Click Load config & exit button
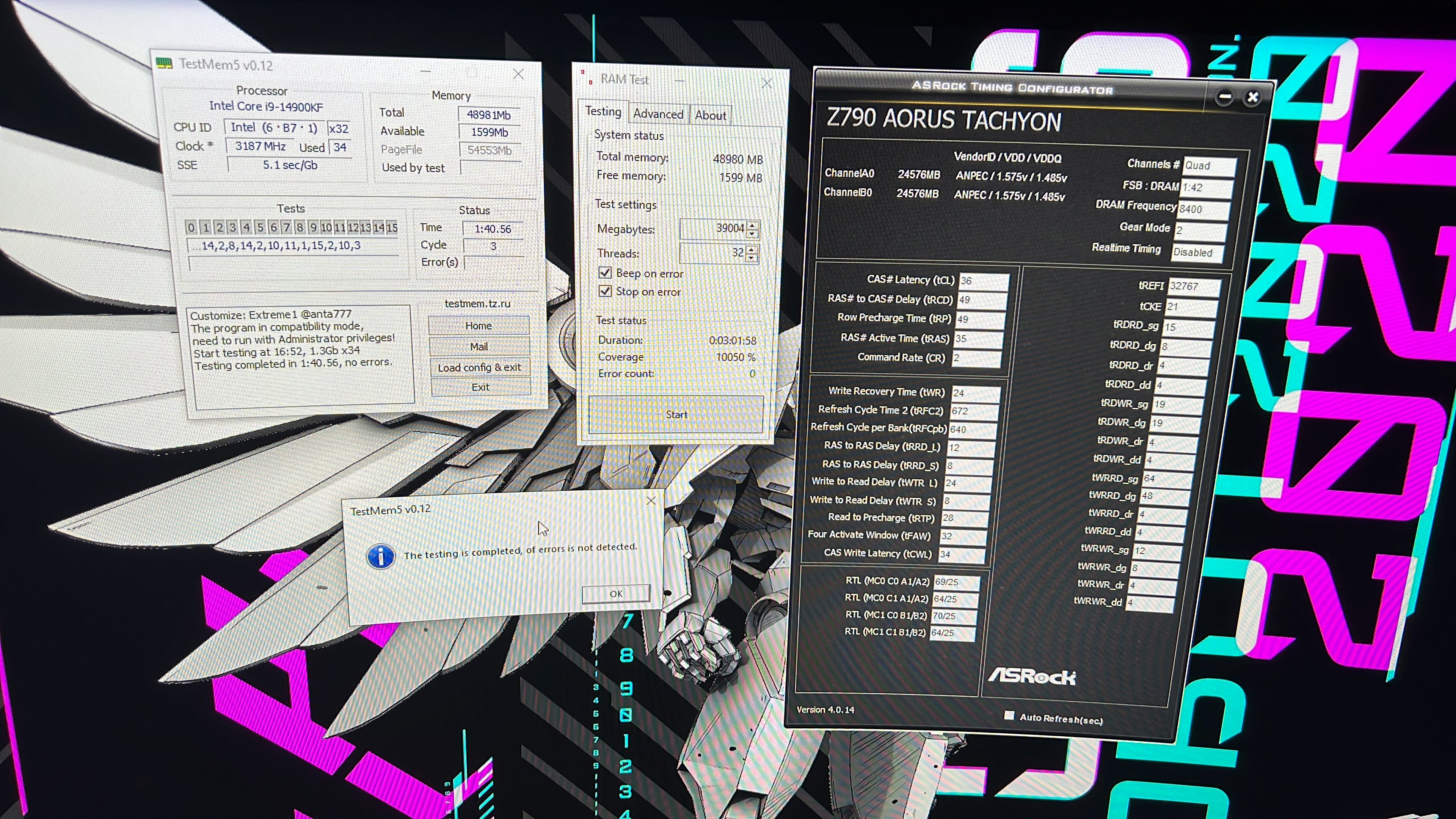This screenshot has height=819, width=1456. 480,367
